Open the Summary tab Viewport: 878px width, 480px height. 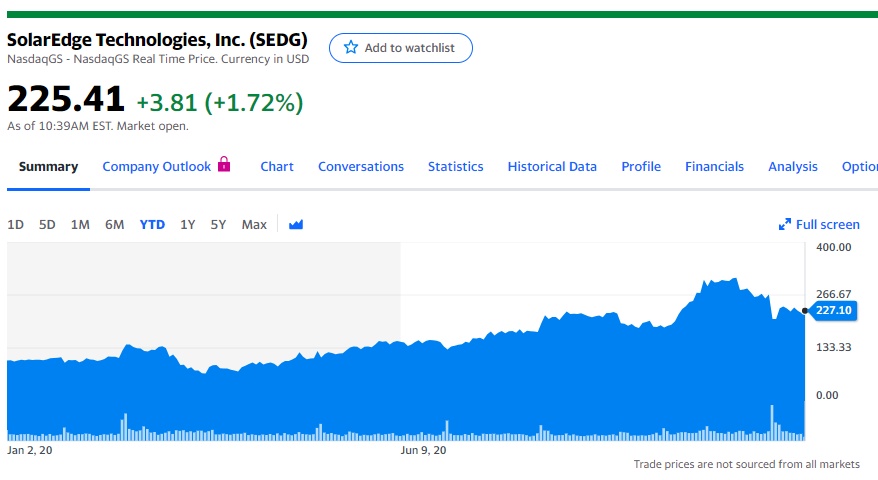pos(48,166)
